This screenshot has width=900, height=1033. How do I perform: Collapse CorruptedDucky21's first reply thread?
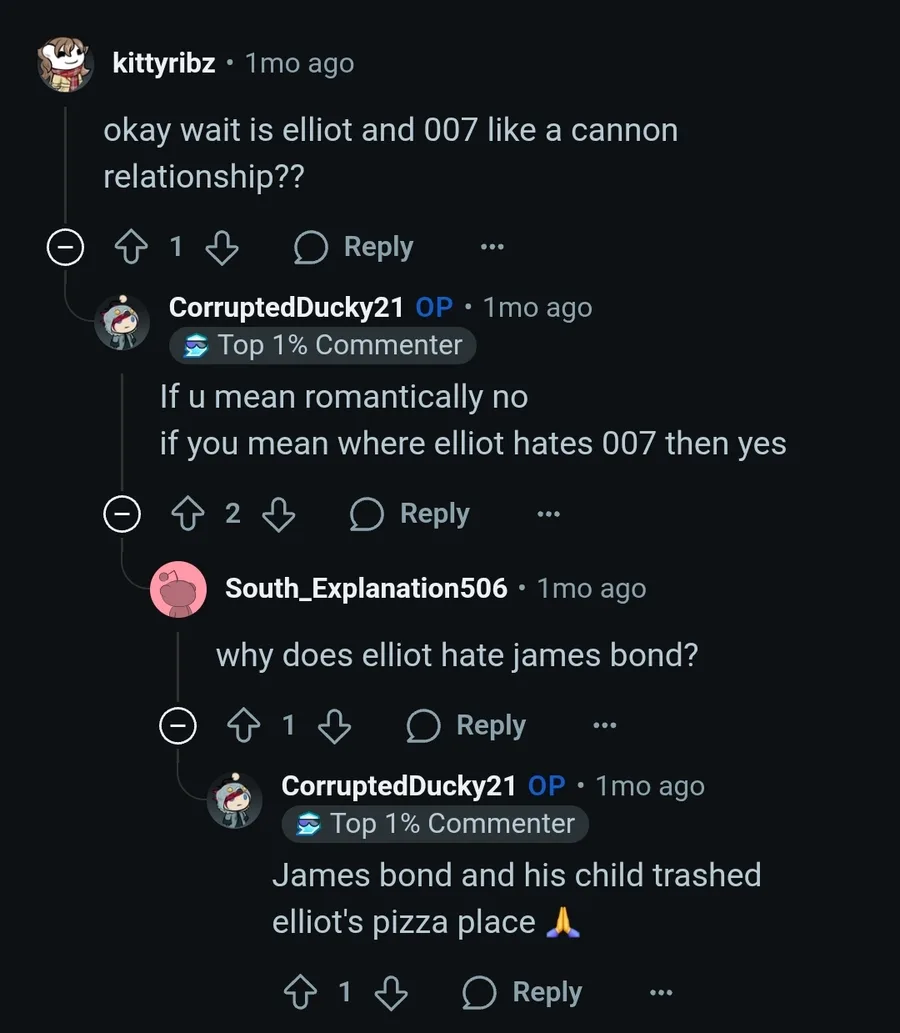(122, 514)
